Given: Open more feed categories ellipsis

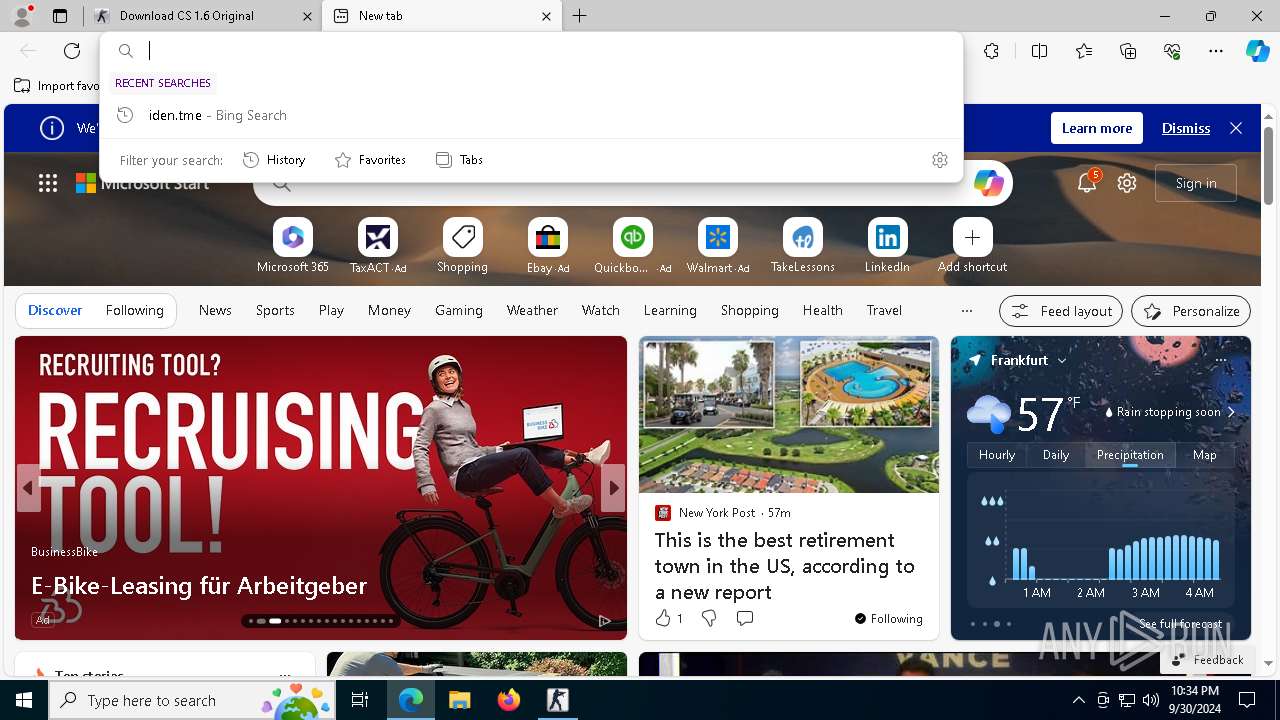Looking at the screenshot, I should pyautogui.click(x=966, y=311).
